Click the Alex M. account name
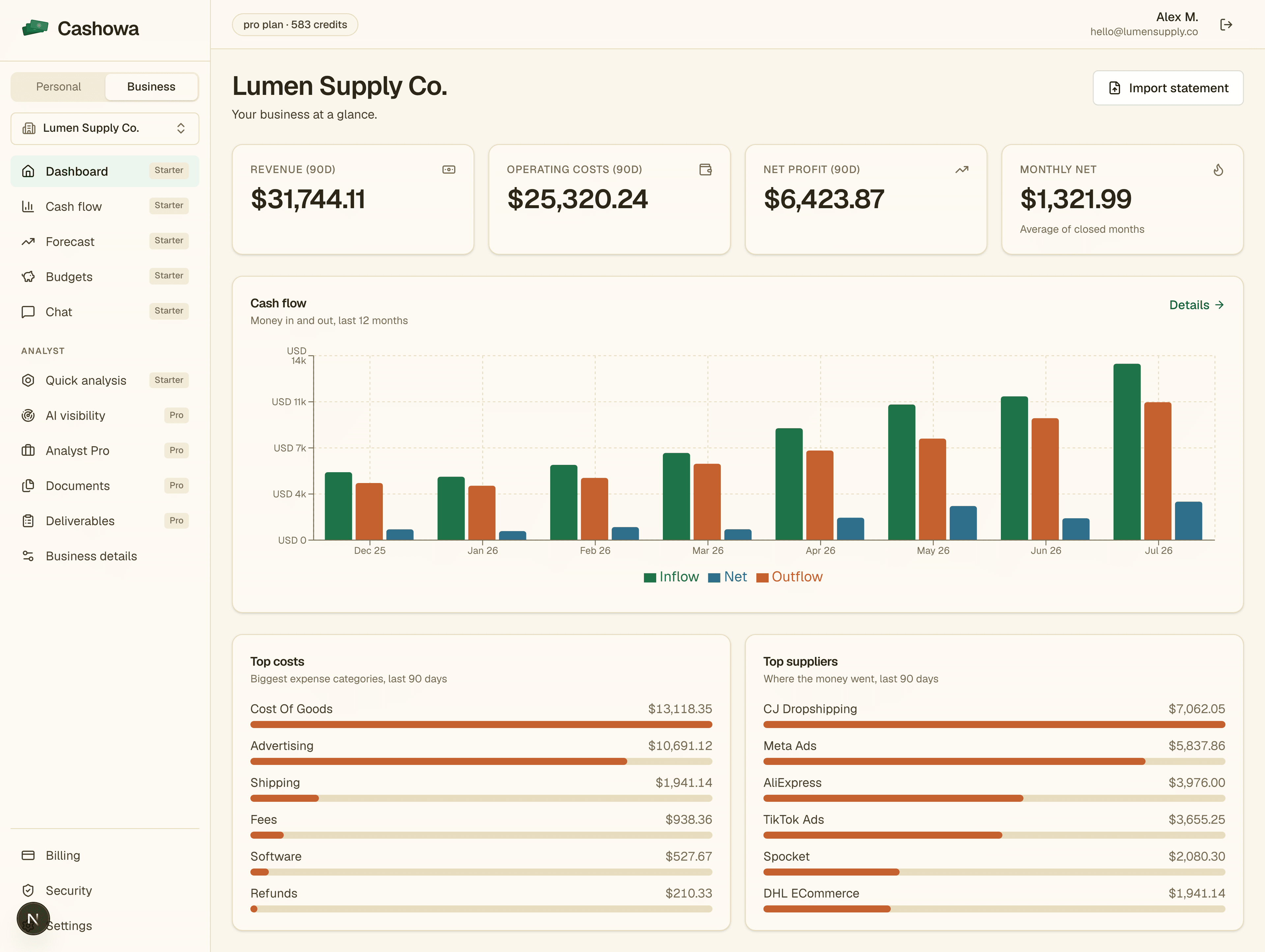 [x=1177, y=16]
